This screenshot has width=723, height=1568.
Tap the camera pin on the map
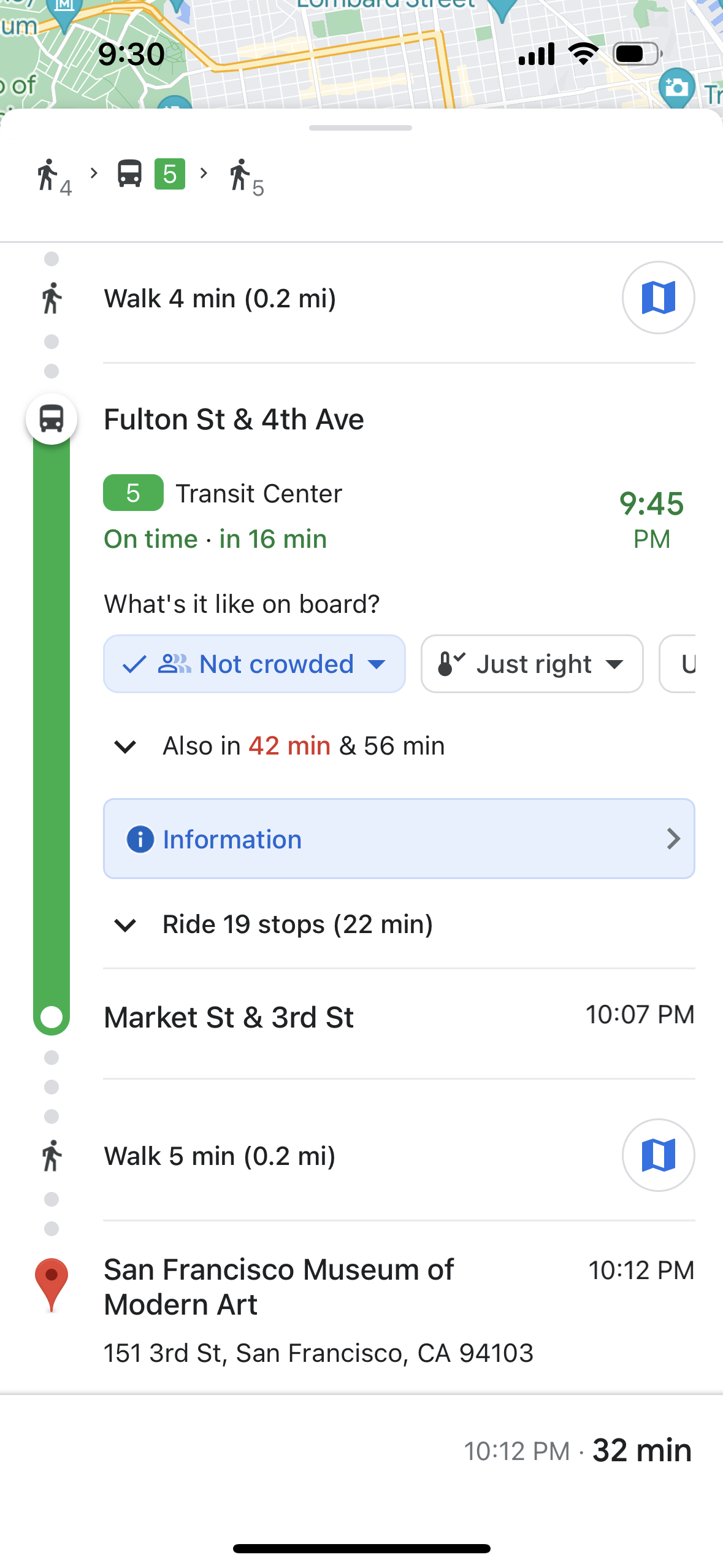(677, 88)
